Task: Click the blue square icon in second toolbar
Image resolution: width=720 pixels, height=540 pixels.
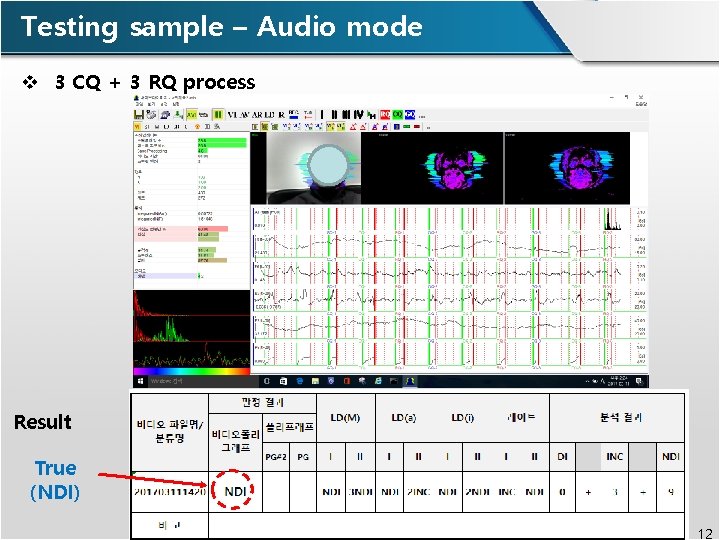Action: tap(397, 127)
